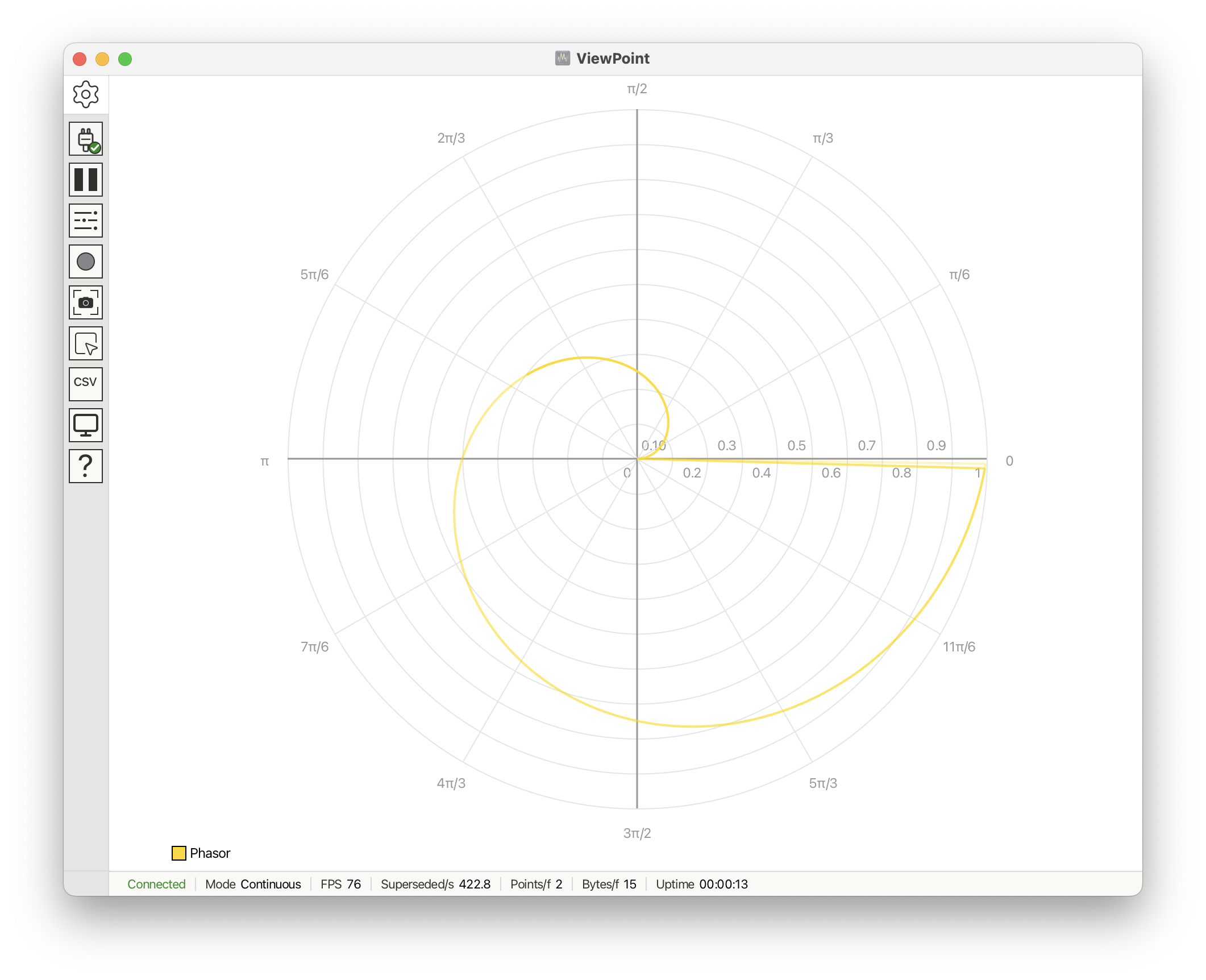Click the Phasor legend label
Viewport: 1206px width, 980px height.
pos(210,853)
